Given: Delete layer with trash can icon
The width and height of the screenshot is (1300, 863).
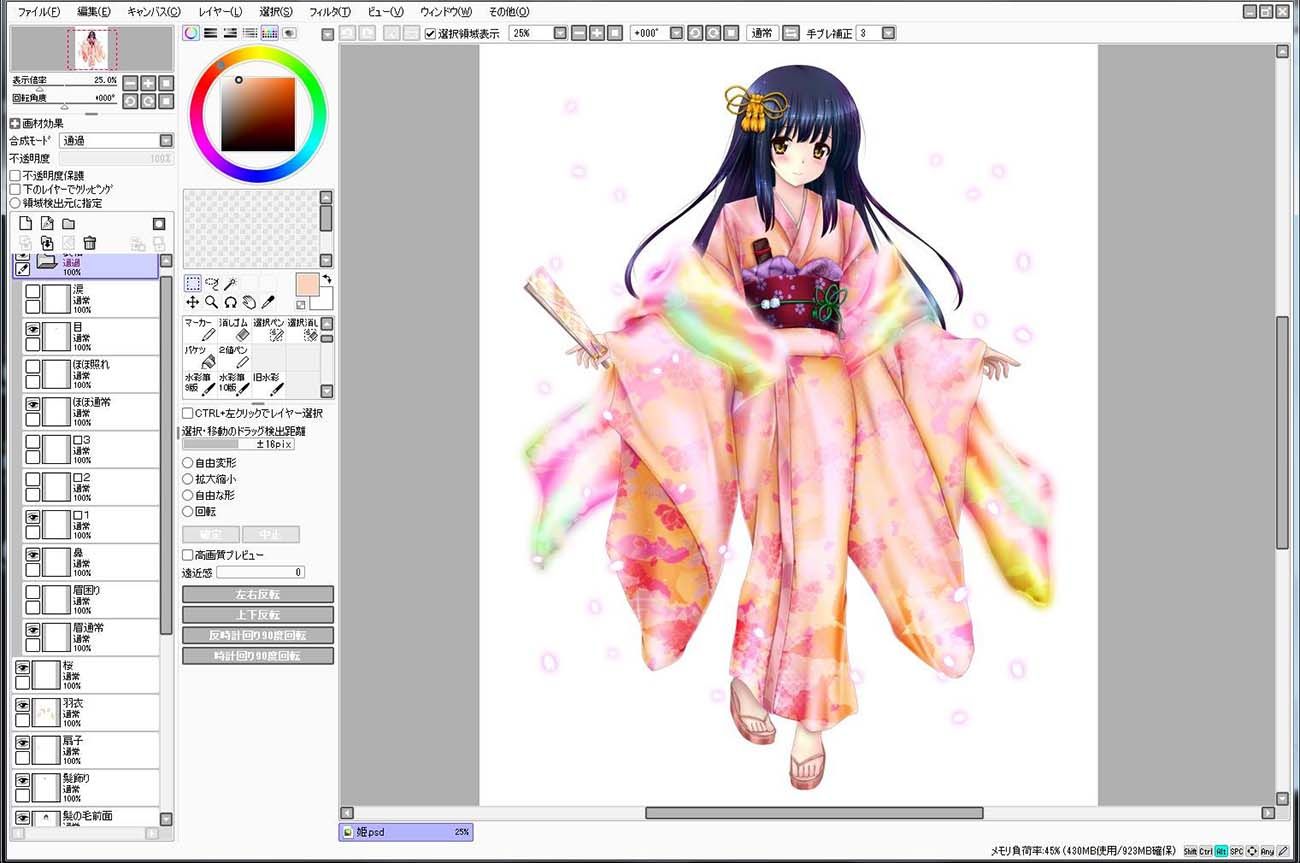Looking at the screenshot, I should click(x=89, y=243).
